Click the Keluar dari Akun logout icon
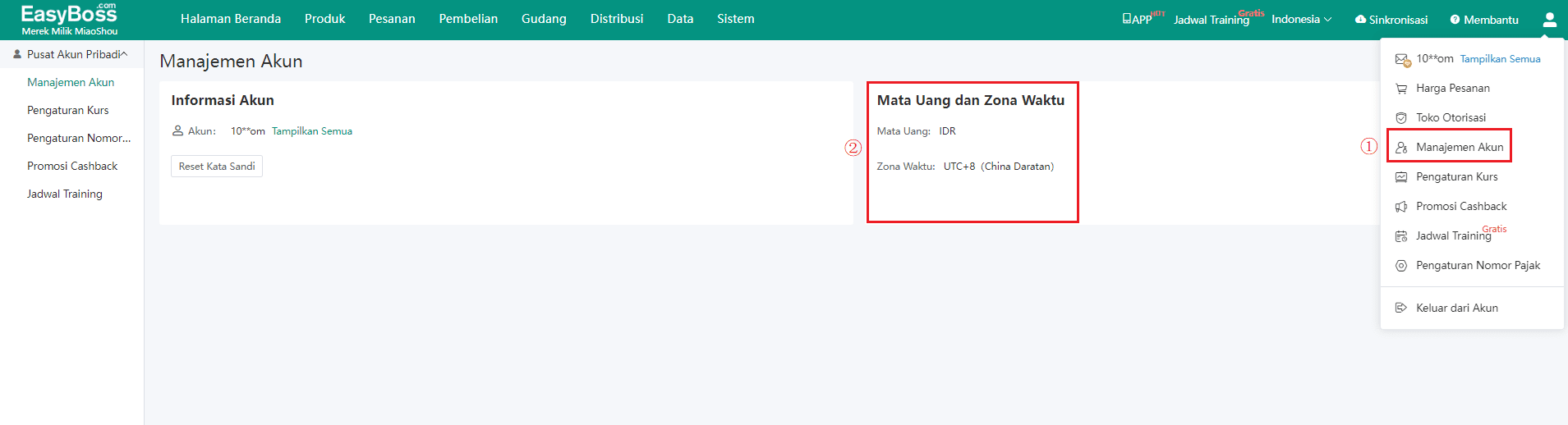This screenshot has height=425, width=1568. 1401,308
